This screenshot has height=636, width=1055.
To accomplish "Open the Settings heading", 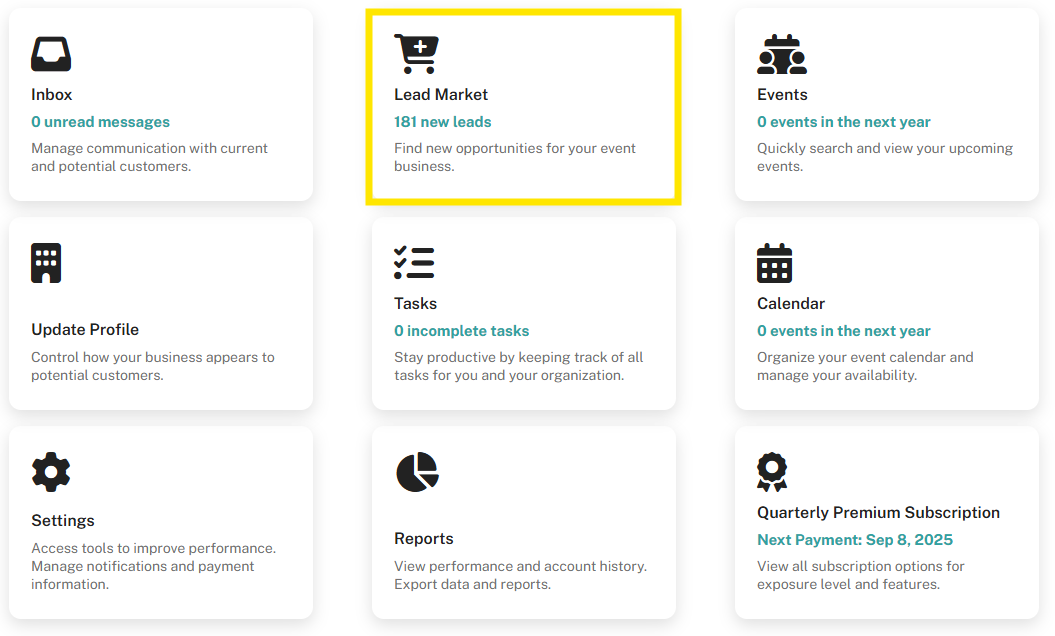I will (63, 521).
